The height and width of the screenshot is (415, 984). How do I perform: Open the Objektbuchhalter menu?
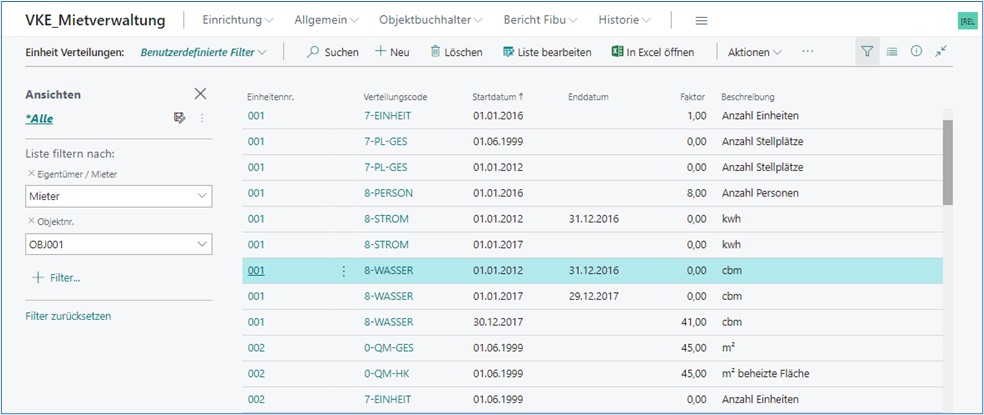[x=430, y=20]
